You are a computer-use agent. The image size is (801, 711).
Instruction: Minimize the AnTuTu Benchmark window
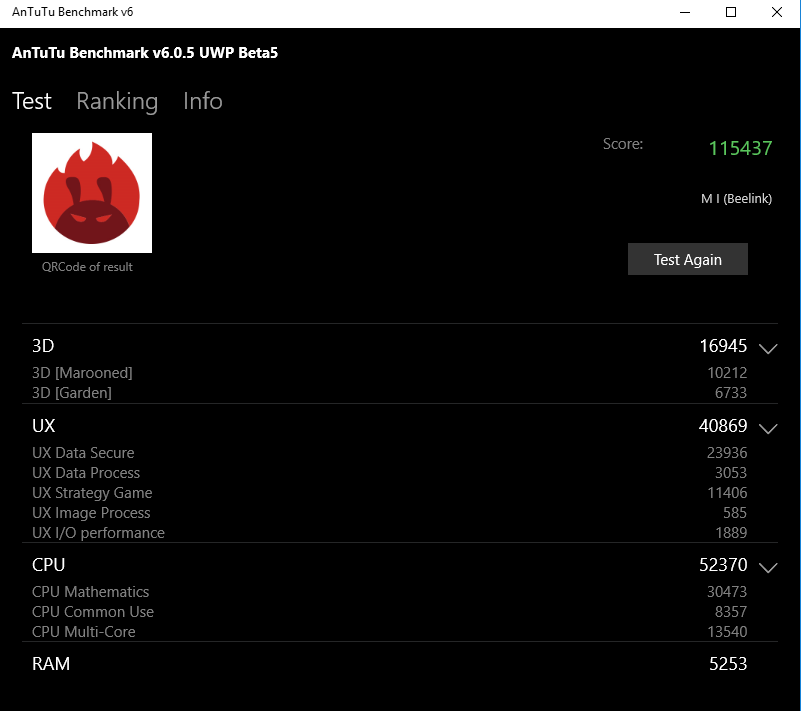tap(685, 12)
